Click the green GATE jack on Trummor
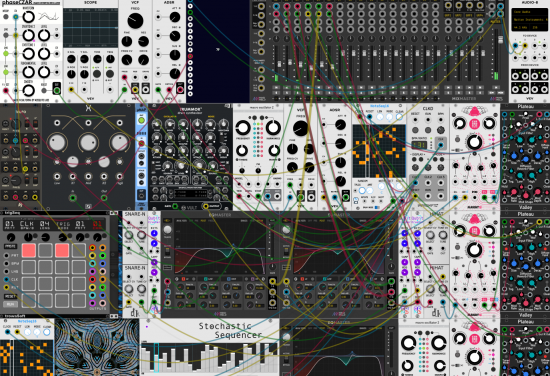This screenshot has height=376, width=550. point(175,206)
